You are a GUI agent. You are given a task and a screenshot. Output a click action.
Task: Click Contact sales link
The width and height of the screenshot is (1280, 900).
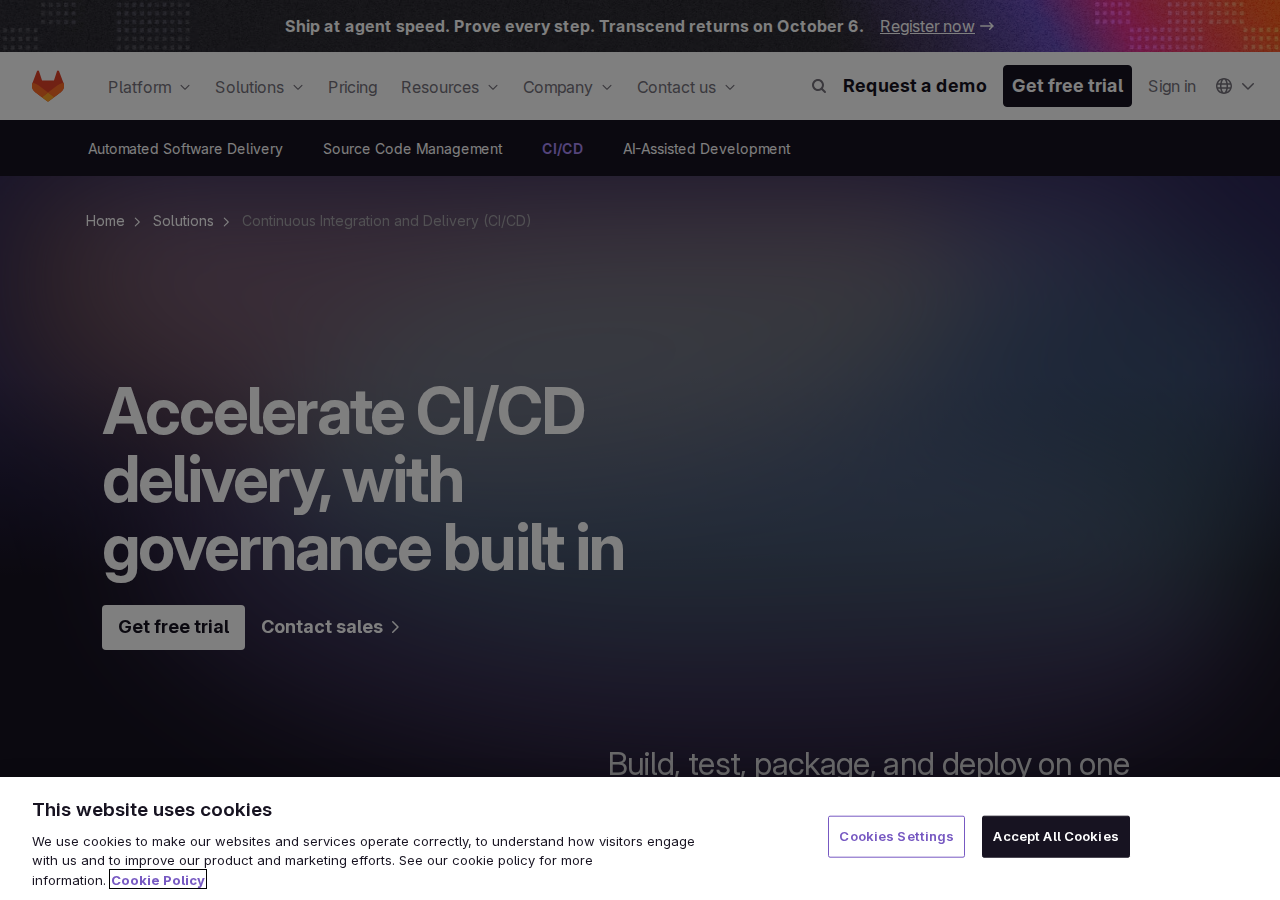tap(331, 627)
